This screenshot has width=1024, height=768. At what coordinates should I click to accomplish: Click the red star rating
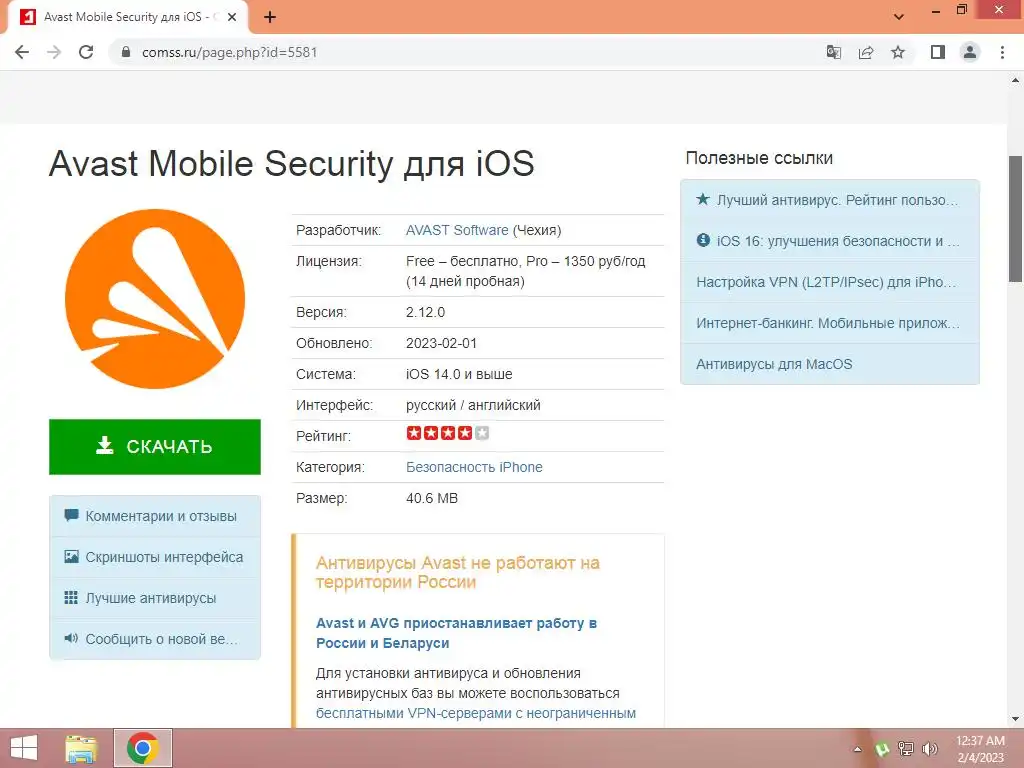click(447, 433)
